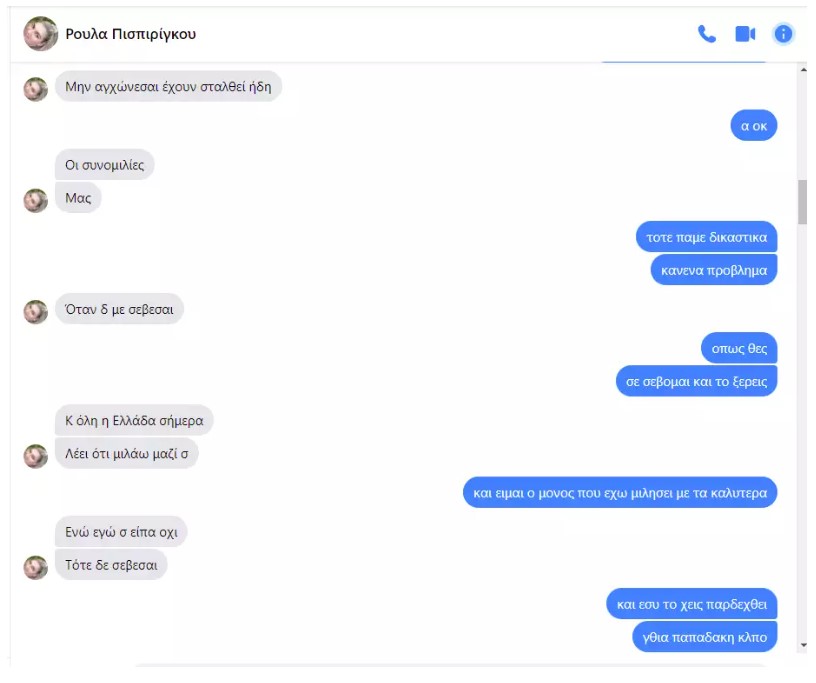Image resolution: width=816 pixels, height=683 pixels.
Task: Start a voice call with the phone icon
Action: [706, 34]
